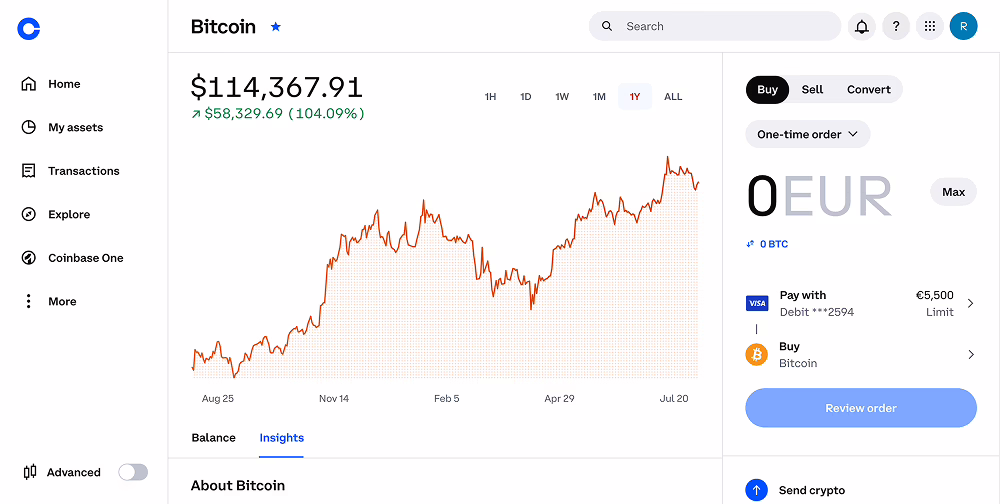The height and width of the screenshot is (504, 1000).
Task: Open the Balance tab
Action: [213, 438]
